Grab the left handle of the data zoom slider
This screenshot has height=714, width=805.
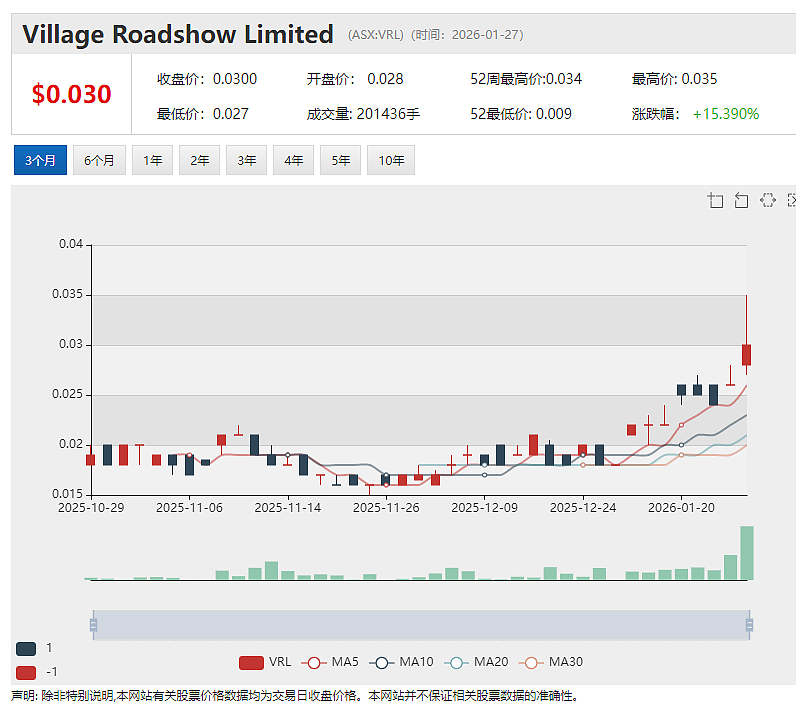[x=93, y=625]
